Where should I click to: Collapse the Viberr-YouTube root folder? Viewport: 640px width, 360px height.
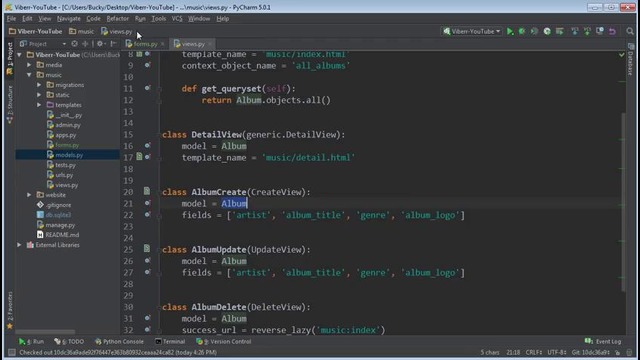click(x=19, y=55)
